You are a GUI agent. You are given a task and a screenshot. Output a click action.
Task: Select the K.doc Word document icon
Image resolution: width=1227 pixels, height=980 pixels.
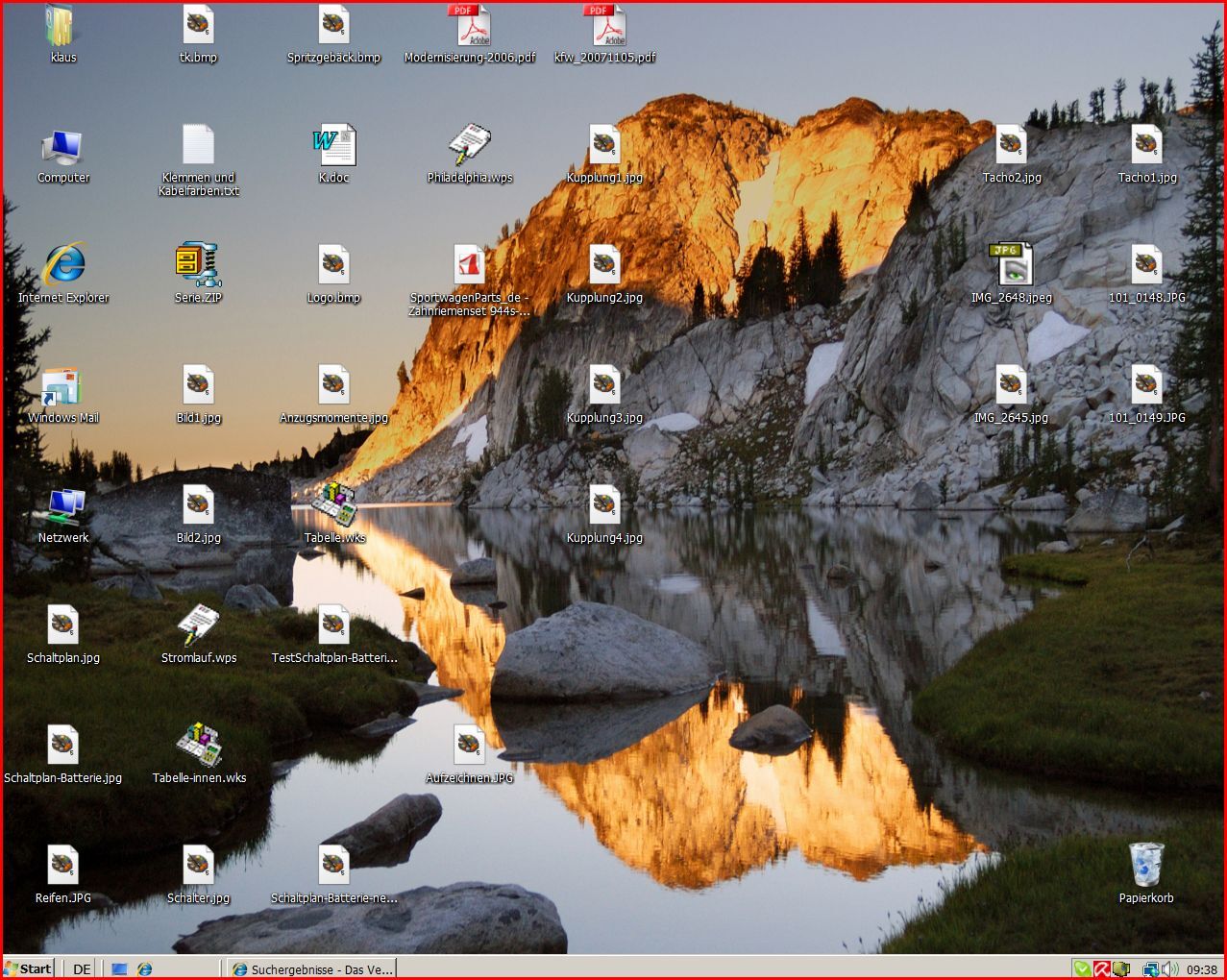tap(333, 145)
